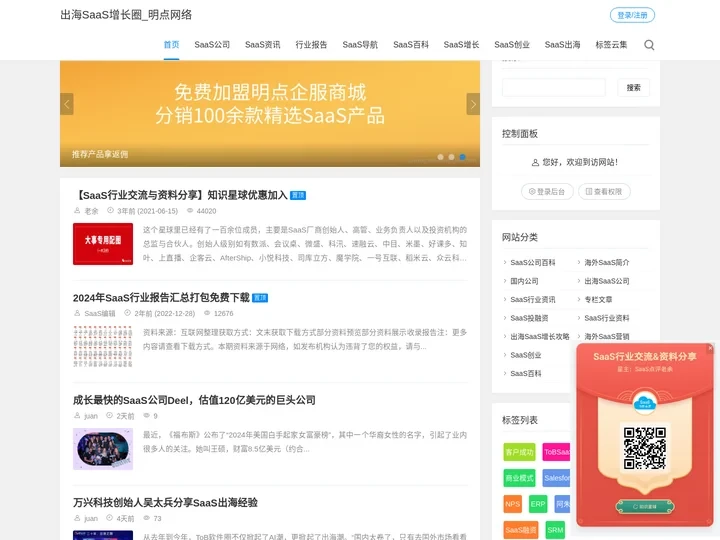Click the red 大事专用配图 thumbnail

(103, 244)
